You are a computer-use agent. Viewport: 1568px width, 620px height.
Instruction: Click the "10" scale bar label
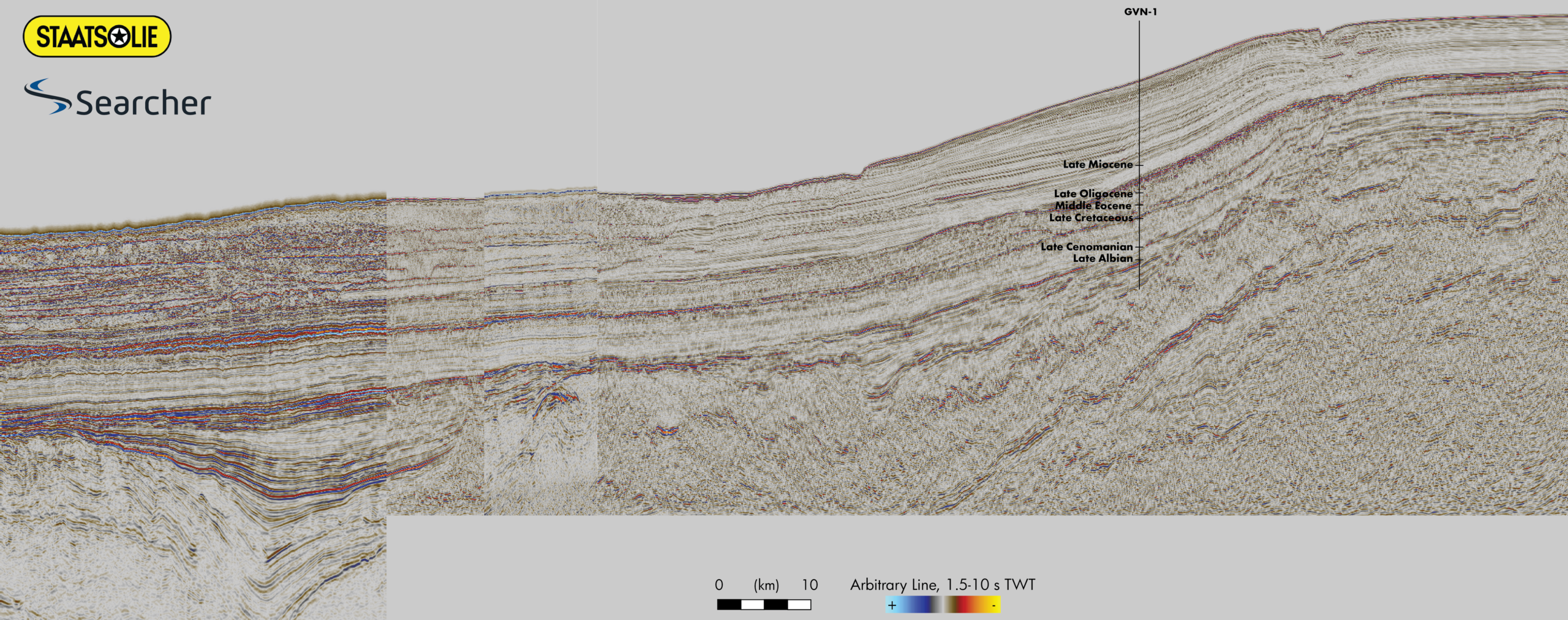tap(809, 585)
